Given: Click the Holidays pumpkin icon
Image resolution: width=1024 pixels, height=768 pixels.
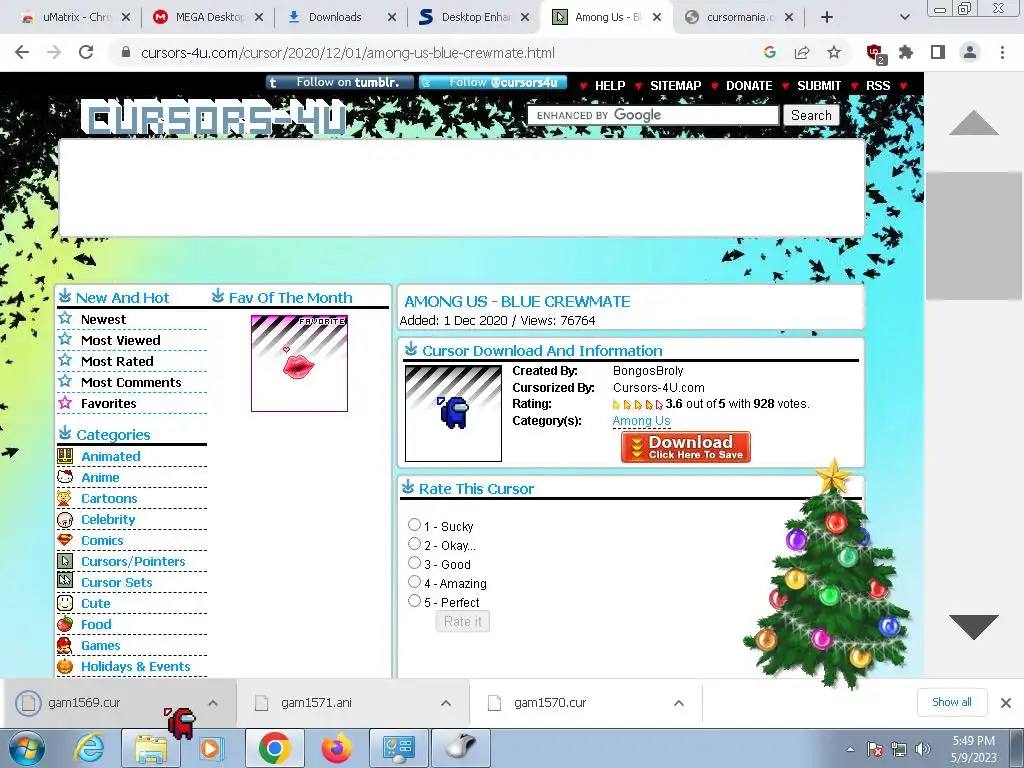Looking at the screenshot, I should point(65,666).
